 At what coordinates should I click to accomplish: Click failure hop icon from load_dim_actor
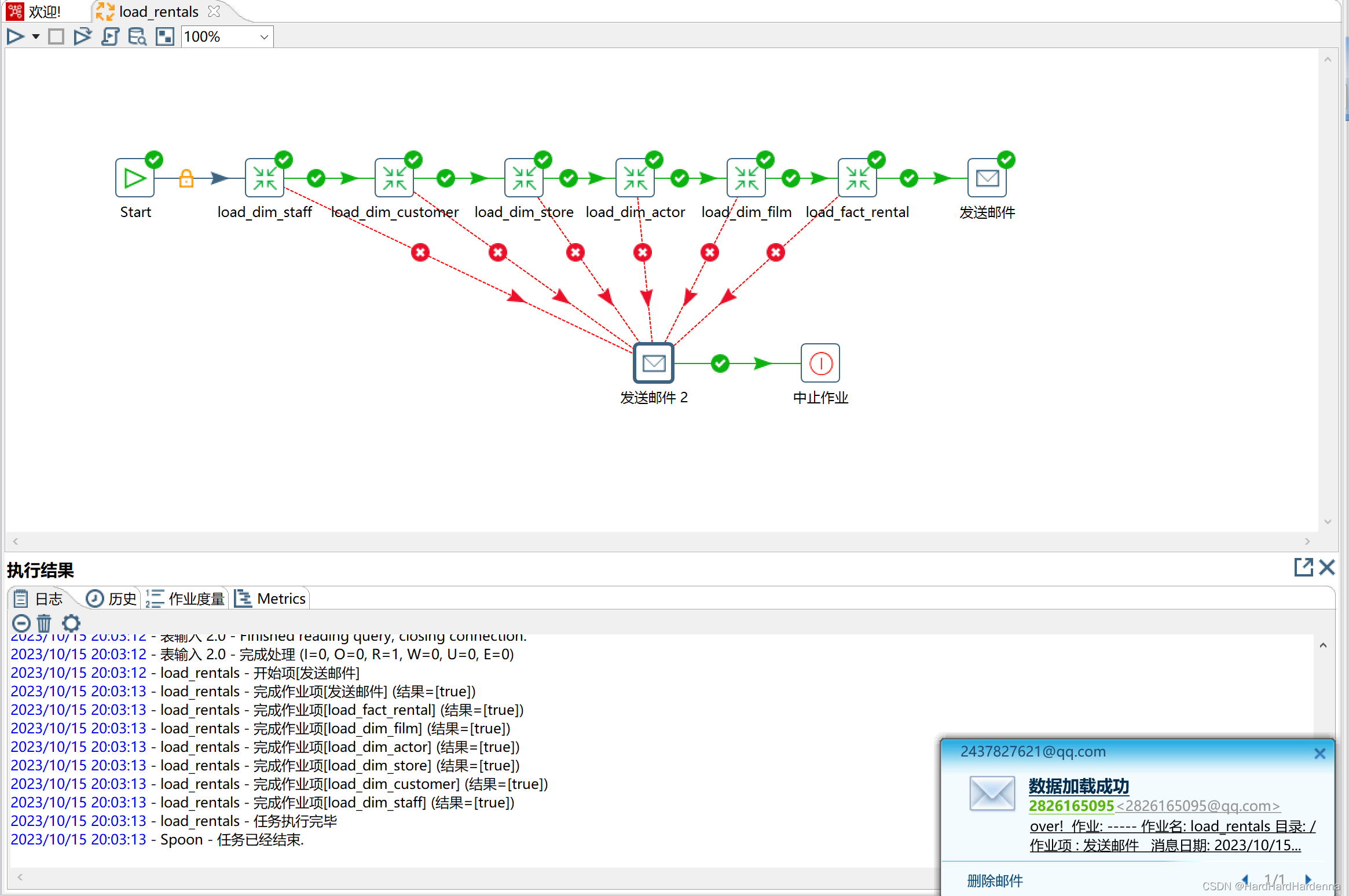coord(643,252)
